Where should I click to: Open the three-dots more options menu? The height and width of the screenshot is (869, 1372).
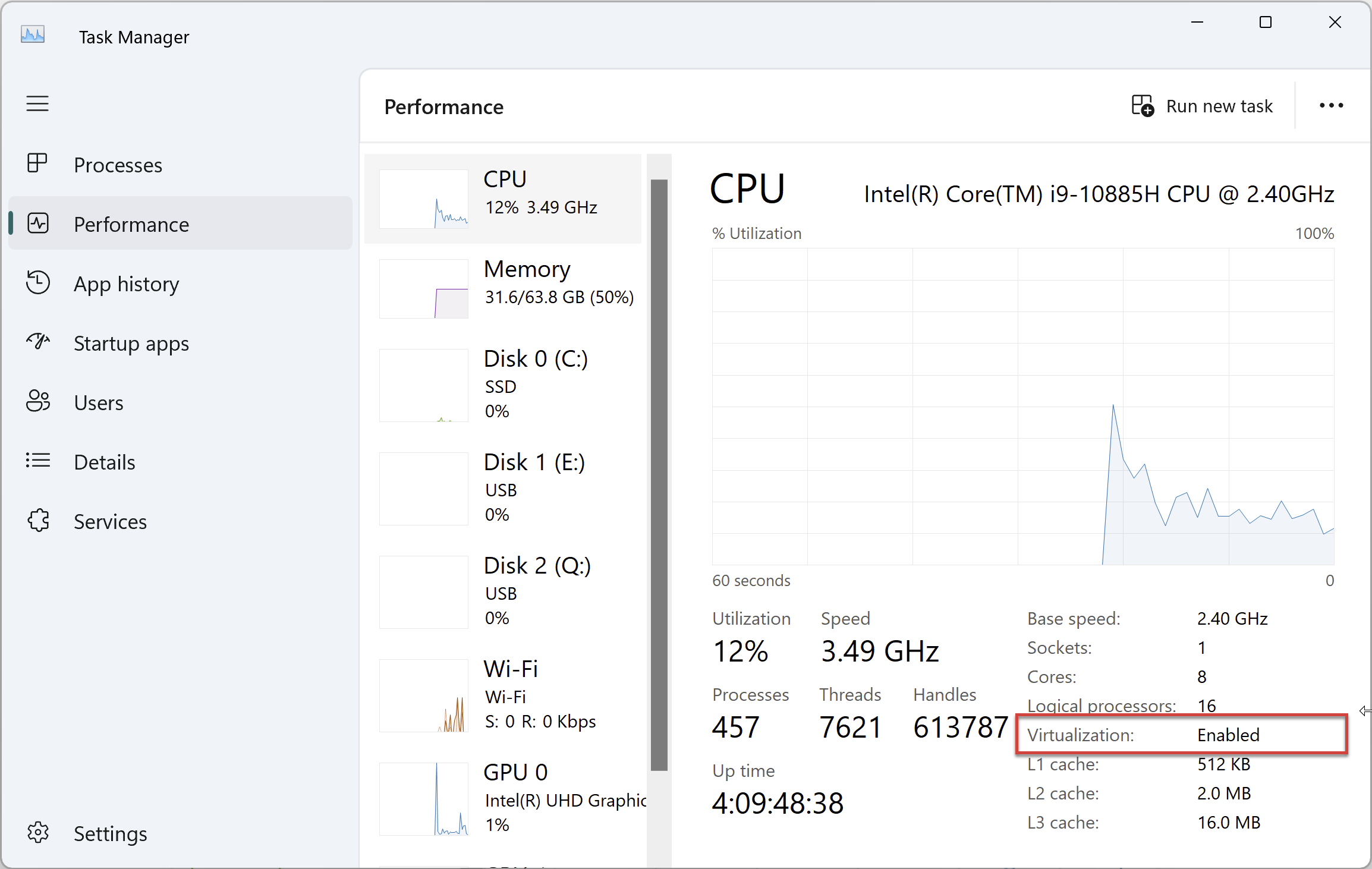[x=1331, y=106]
